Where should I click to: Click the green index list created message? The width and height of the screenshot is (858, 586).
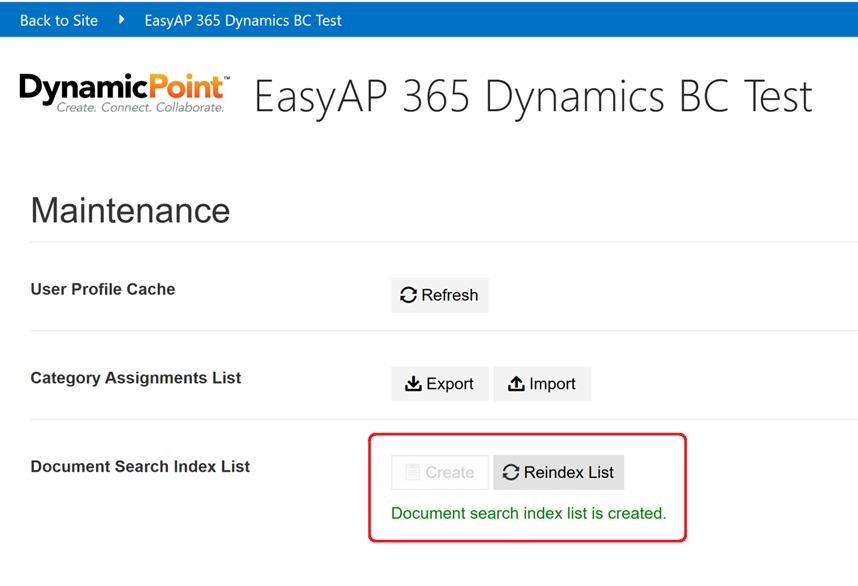click(x=528, y=513)
